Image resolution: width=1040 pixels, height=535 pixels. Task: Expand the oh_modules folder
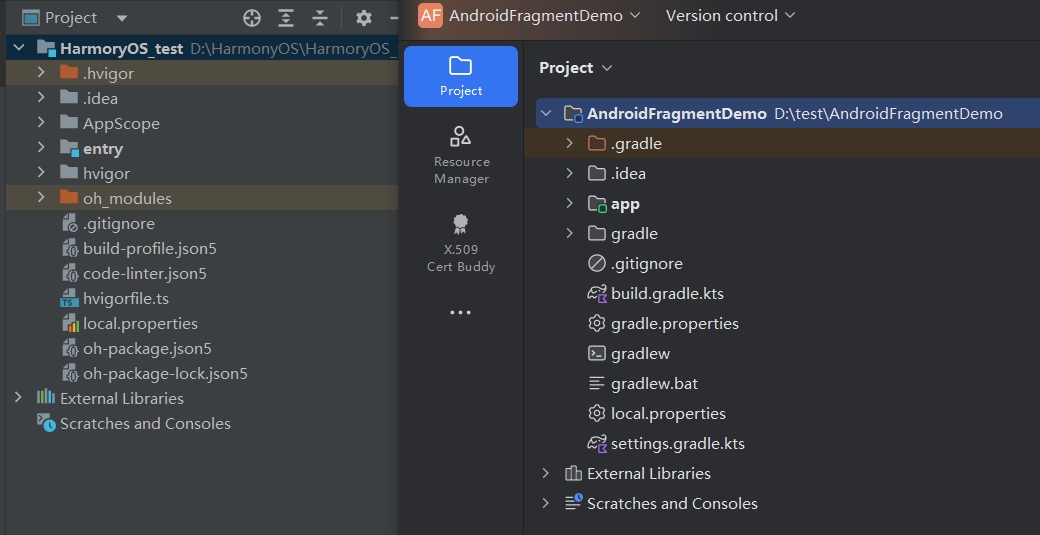click(x=41, y=197)
